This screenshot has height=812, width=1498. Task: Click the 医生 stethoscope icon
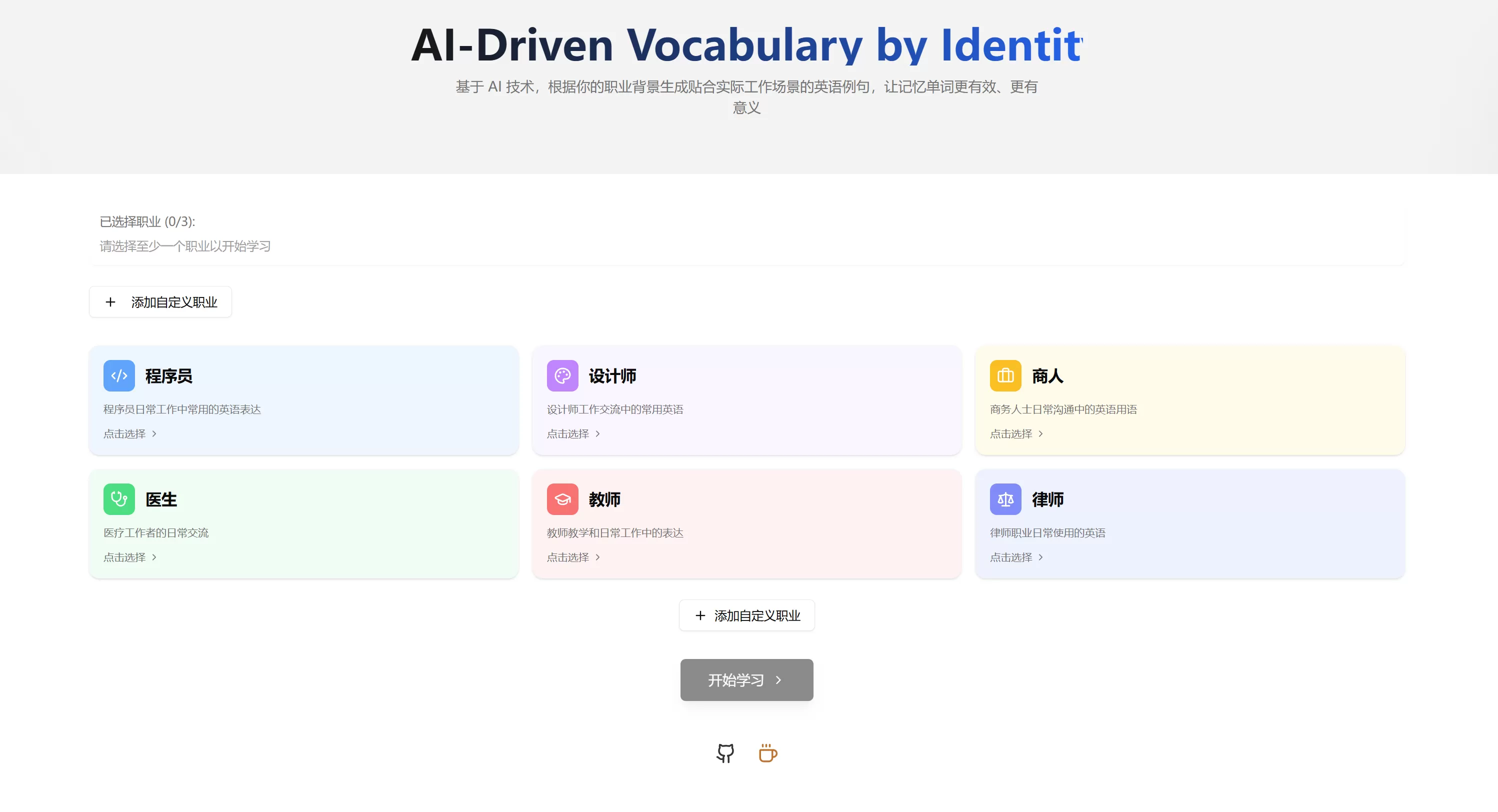tap(118, 498)
